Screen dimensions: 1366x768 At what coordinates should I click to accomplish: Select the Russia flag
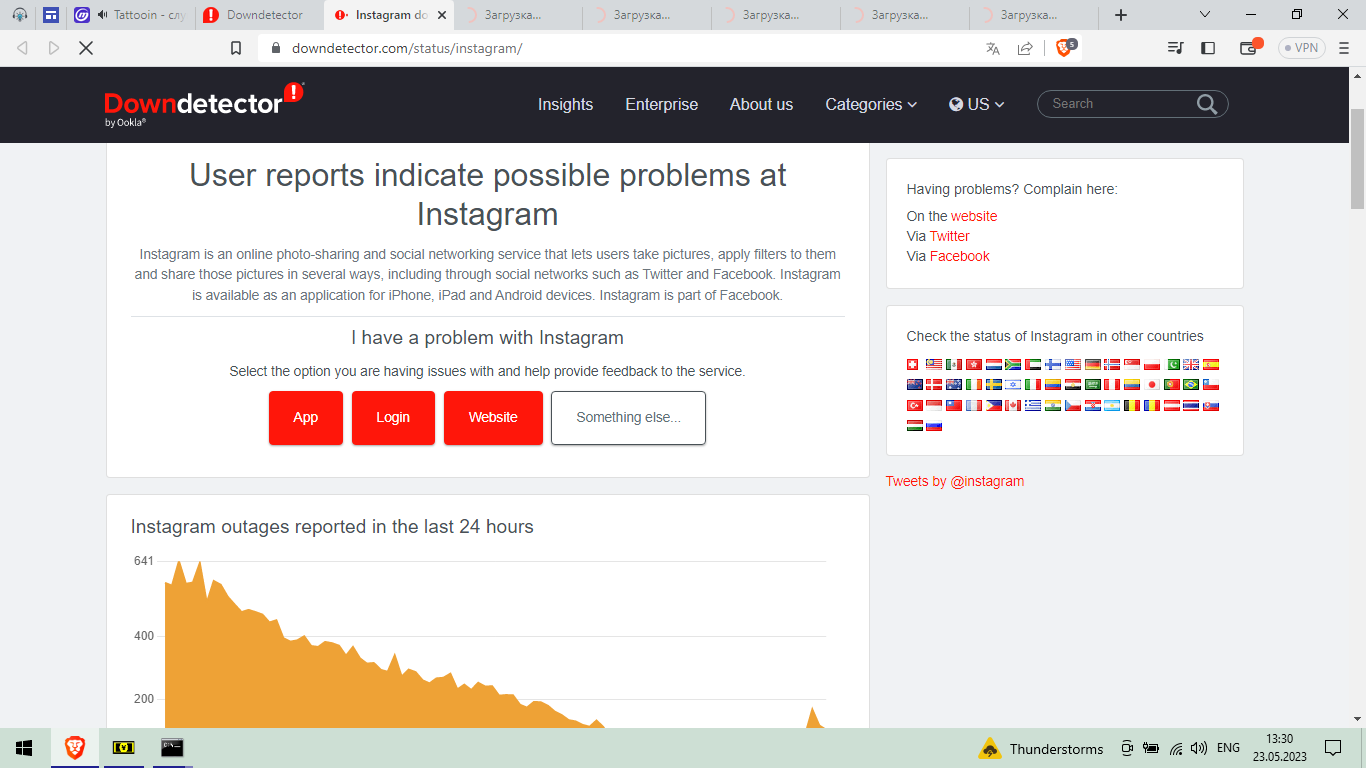pyautogui.click(x=934, y=426)
